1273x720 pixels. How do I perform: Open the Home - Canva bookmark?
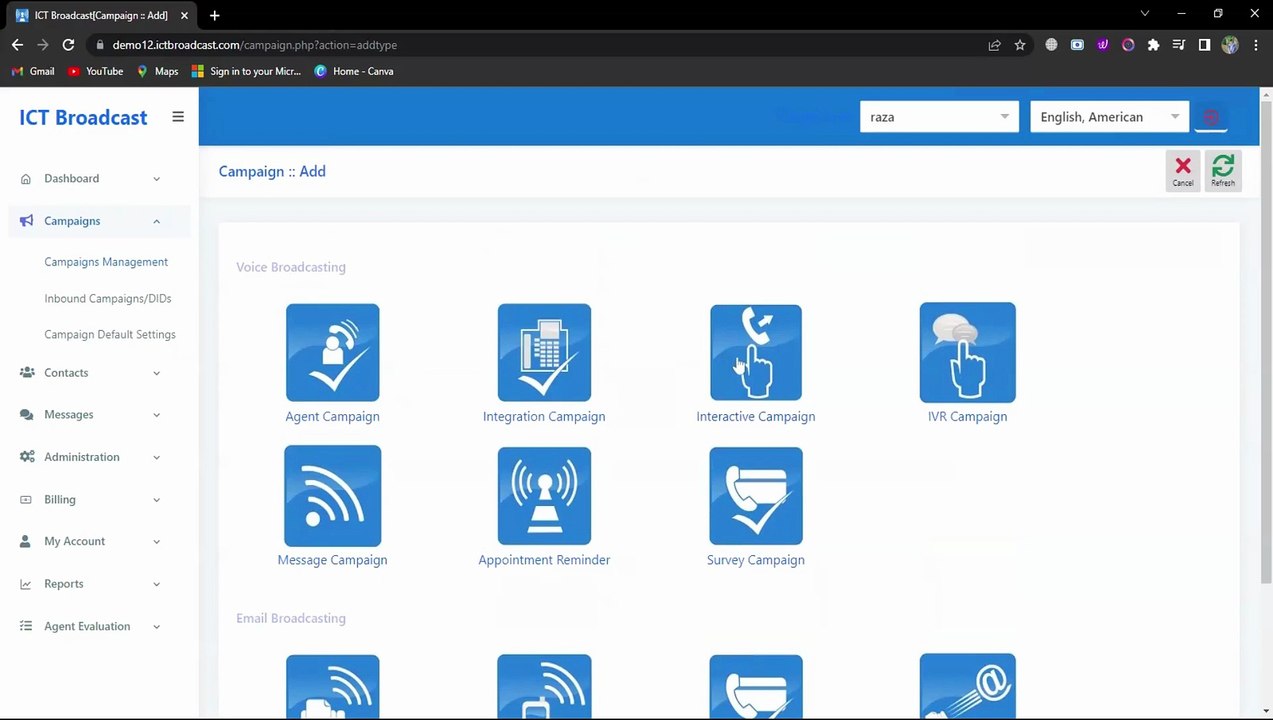[354, 72]
